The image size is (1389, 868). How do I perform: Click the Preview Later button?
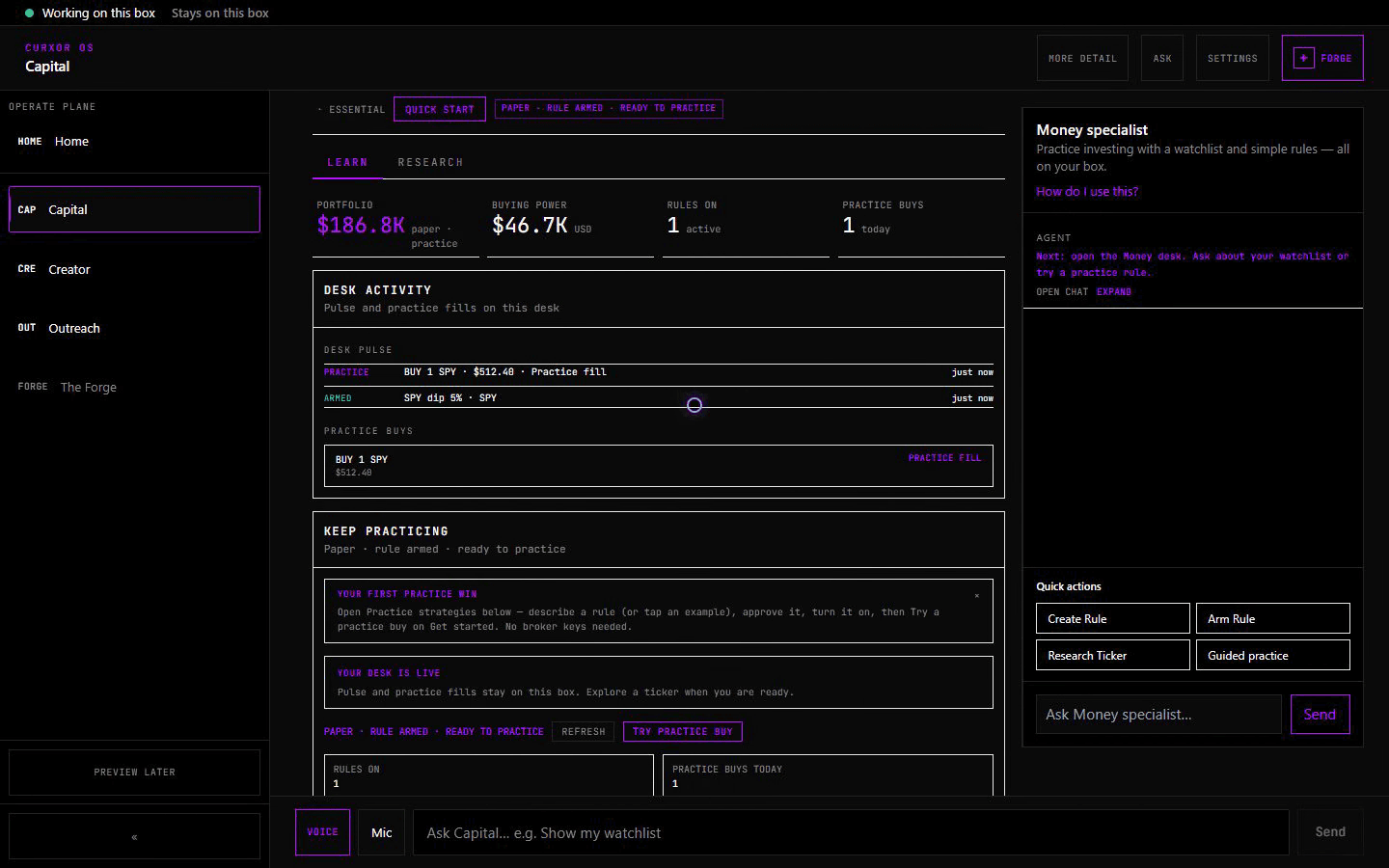click(134, 773)
